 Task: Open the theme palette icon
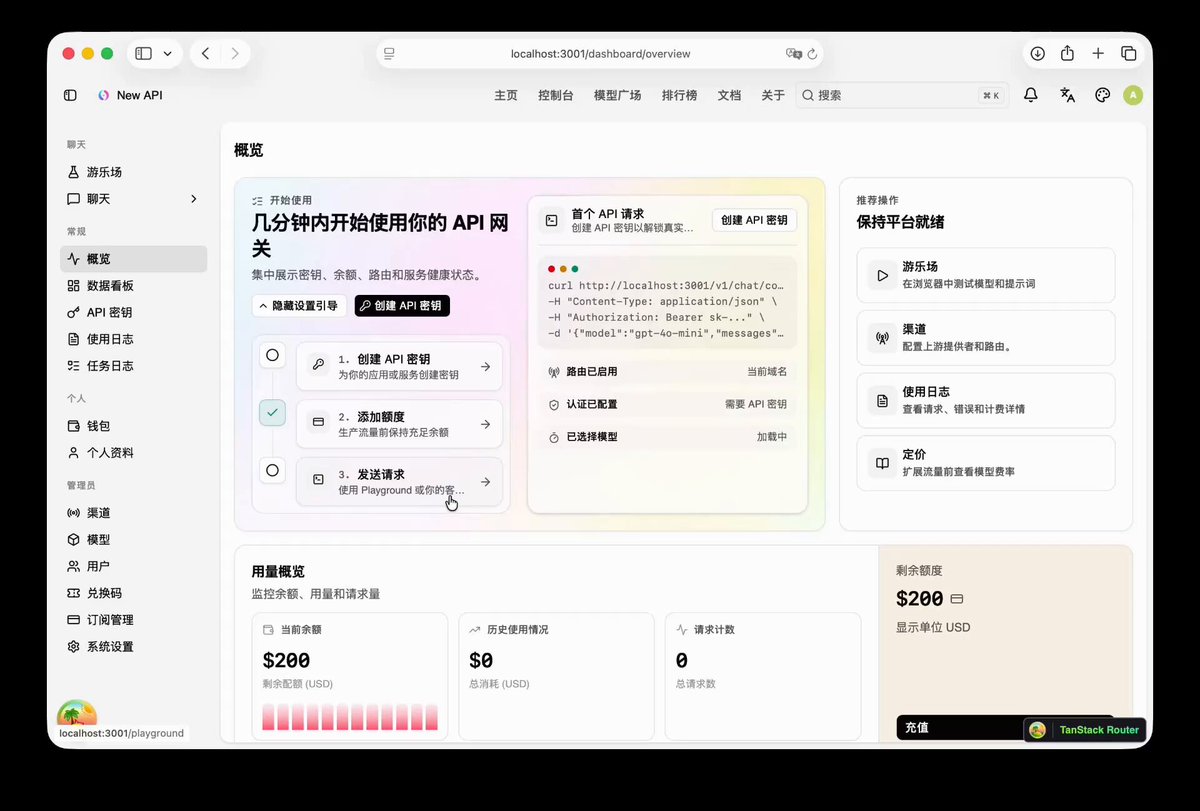tap(1102, 95)
